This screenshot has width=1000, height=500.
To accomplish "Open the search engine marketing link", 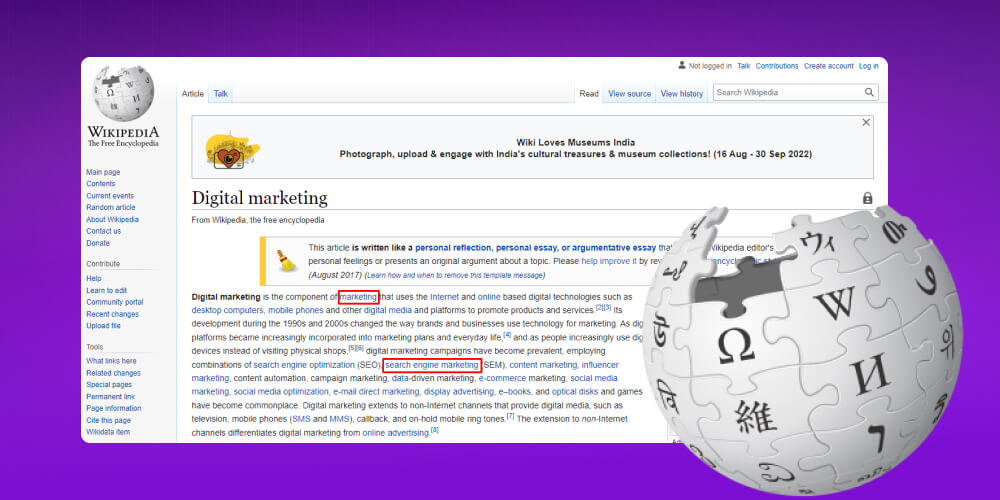I will [x=432, y=365].
